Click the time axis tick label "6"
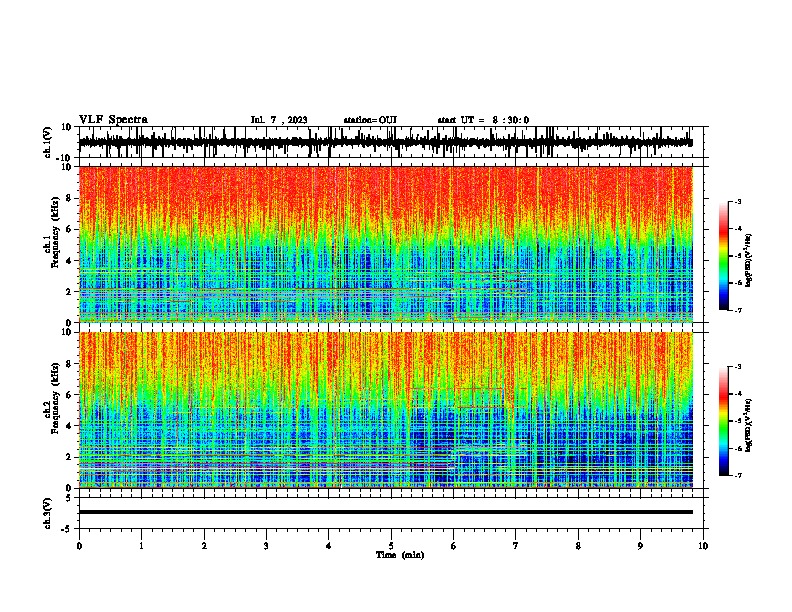The width and height of the screenshot is (792, 612). click(454, 546)
